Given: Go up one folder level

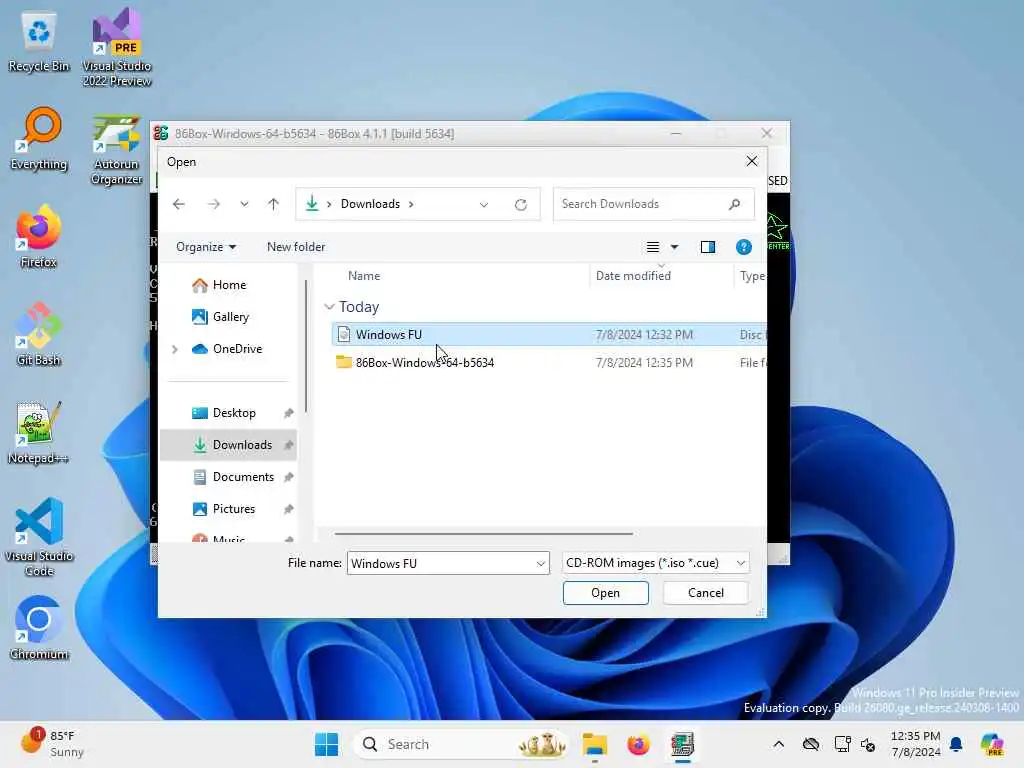Looking at the screenshot, I should point(274,204).
